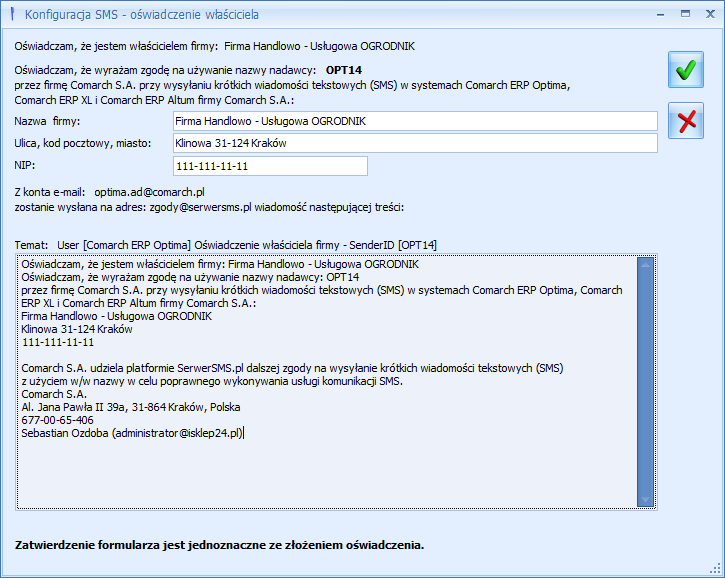This screenshot has height=578, width=725.
Task: Minimize the Konfiguracja SMS window
Action: tap(660, 15)
